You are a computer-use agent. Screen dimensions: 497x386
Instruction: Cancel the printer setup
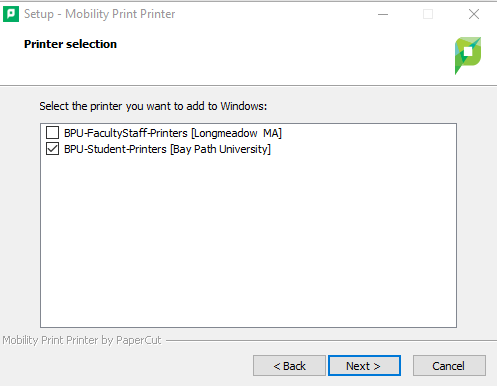(x=449, y=366)
